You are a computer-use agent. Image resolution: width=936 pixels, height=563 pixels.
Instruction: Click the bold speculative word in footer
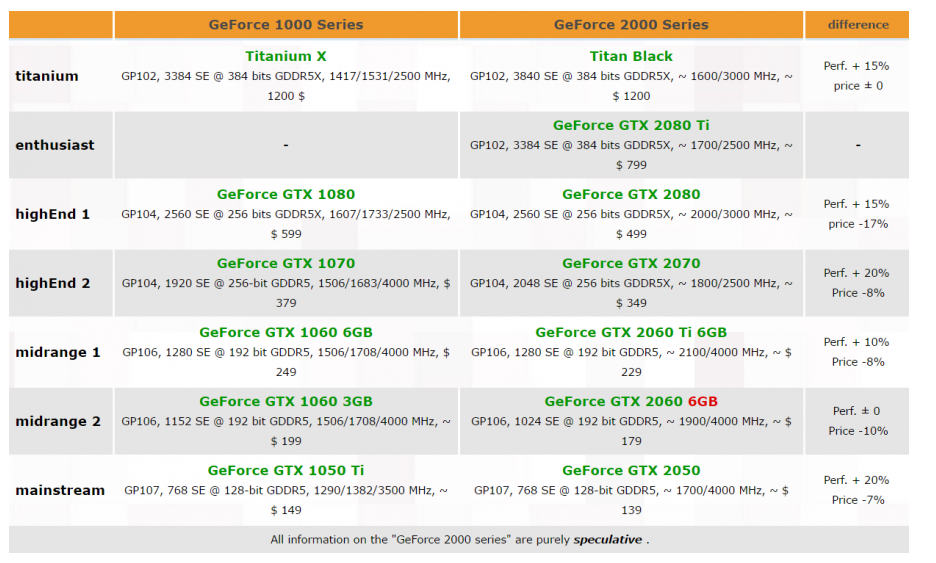point(607,540)
